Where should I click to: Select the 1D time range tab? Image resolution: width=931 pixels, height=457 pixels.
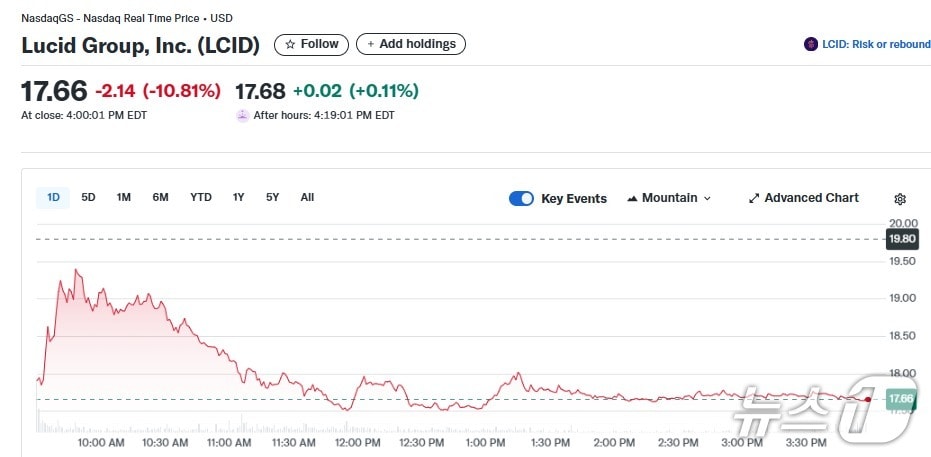53,197
